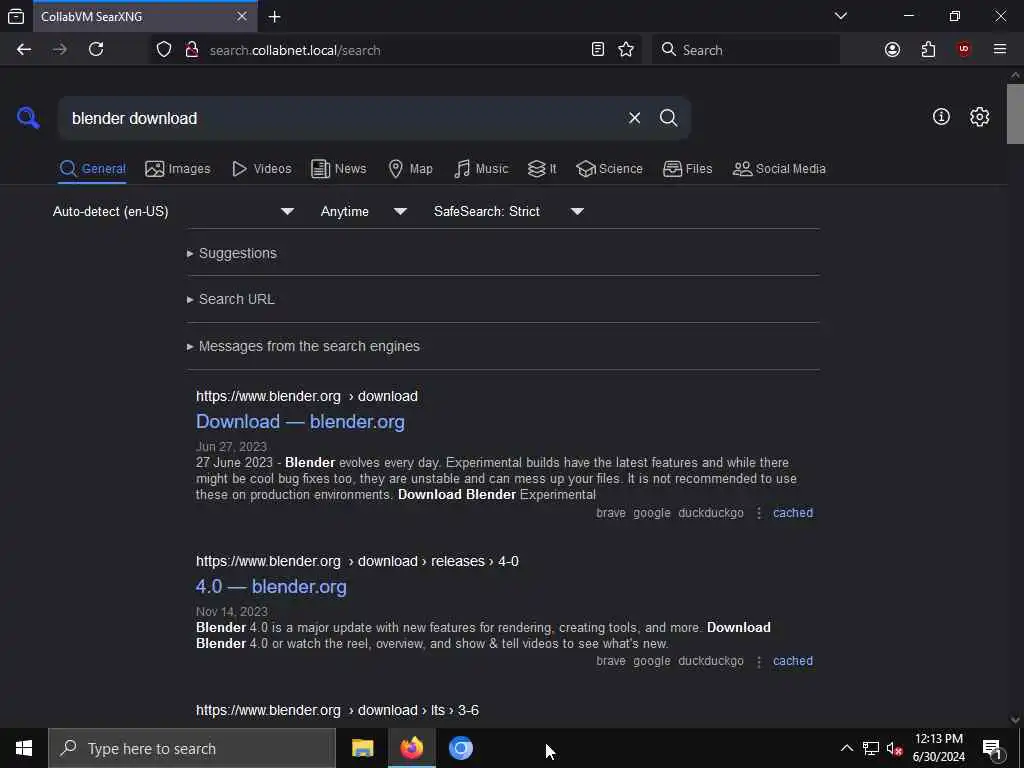Open the Anytime time range dropdown
The width and height of the screenshot is (1024, 768).
point(364,212)
